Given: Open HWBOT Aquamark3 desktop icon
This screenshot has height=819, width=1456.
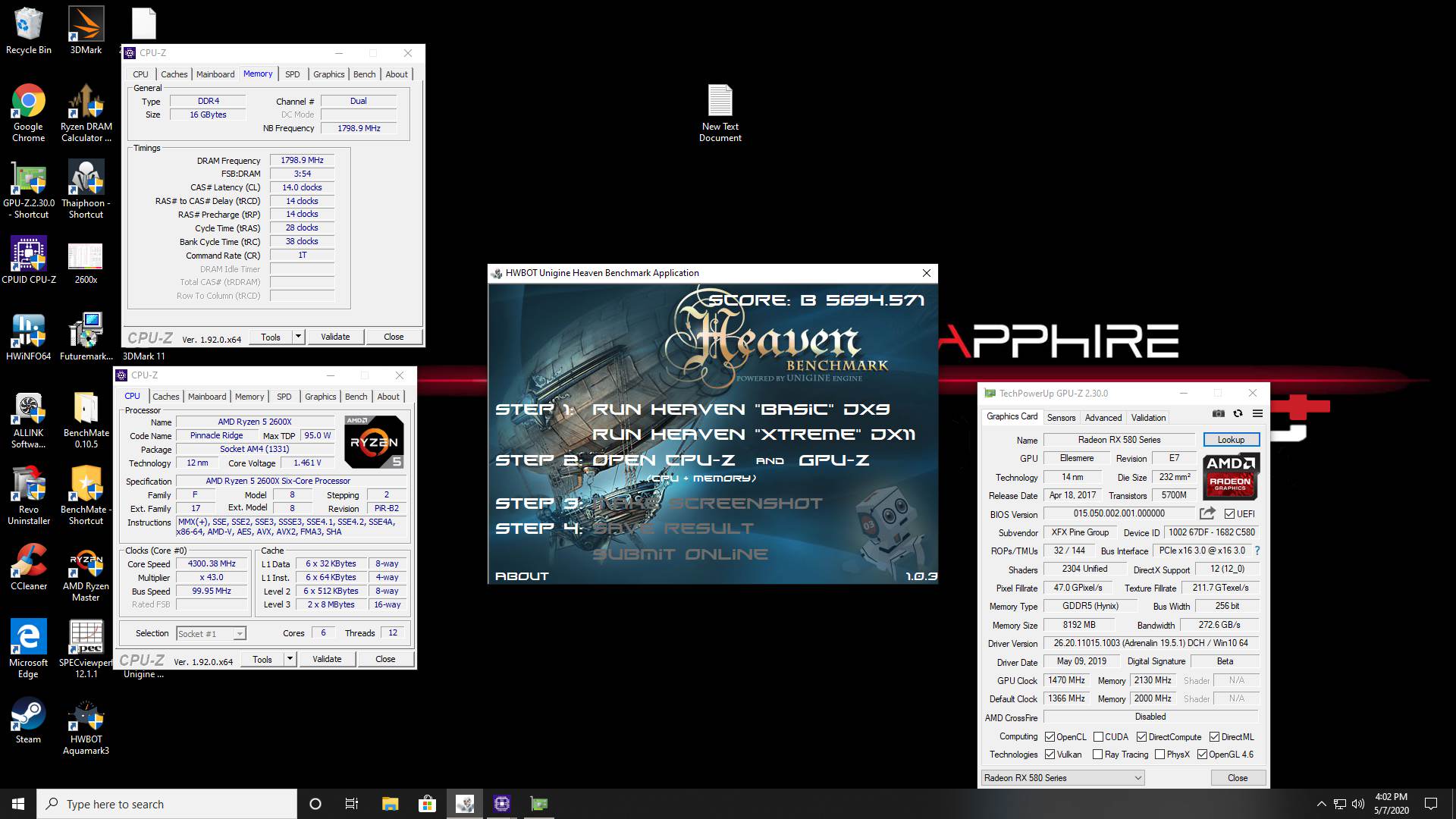Looking at the screenshot, I should [x=86, y=726].
